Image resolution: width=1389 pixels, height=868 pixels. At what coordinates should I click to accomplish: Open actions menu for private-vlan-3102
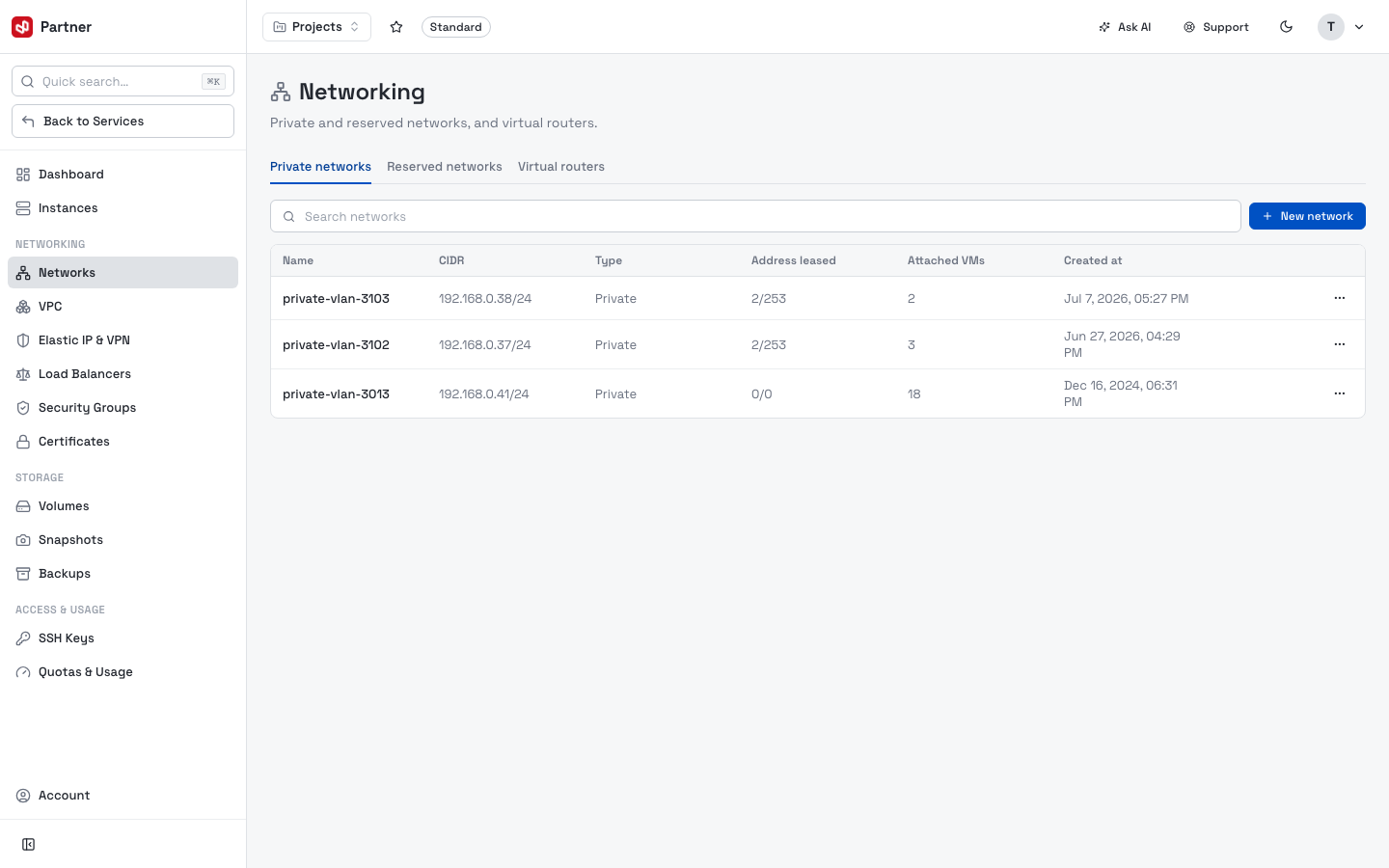1340,344
